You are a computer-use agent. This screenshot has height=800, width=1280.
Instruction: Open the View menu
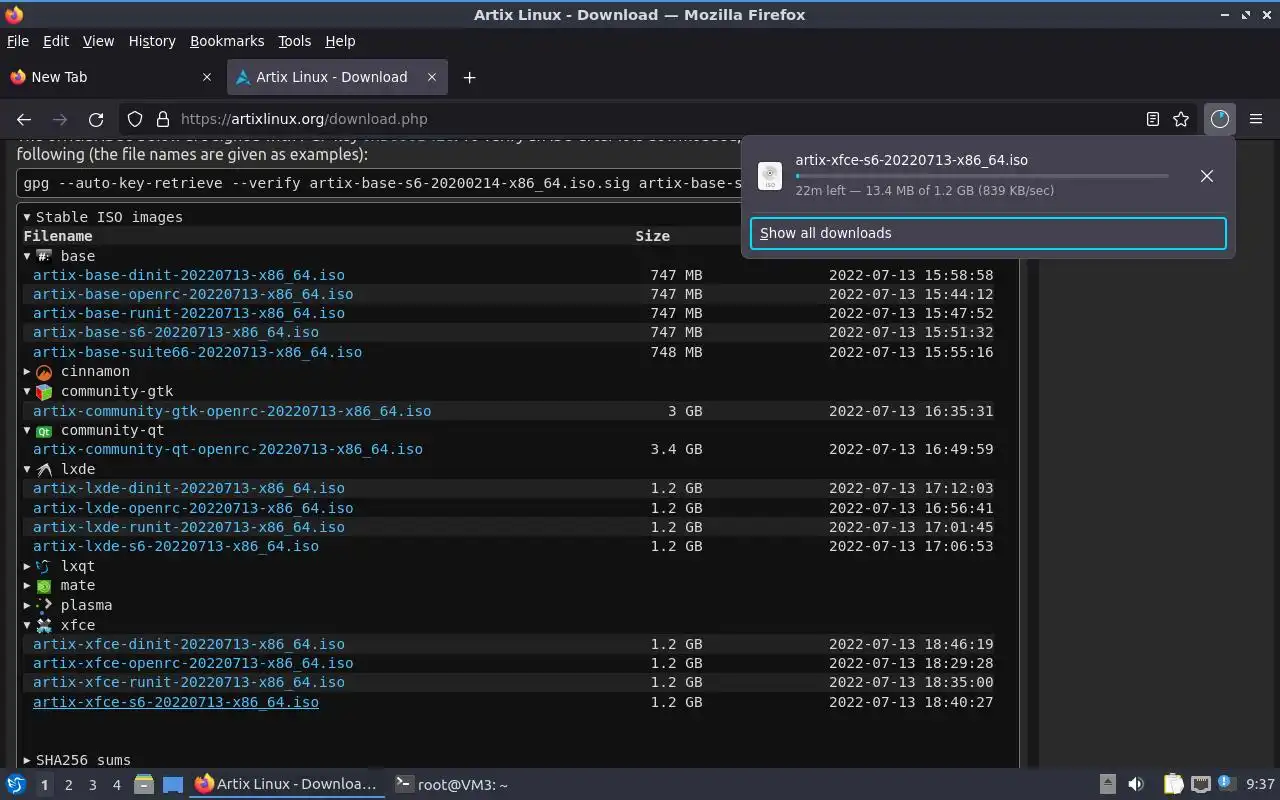[x=98, y=41]
